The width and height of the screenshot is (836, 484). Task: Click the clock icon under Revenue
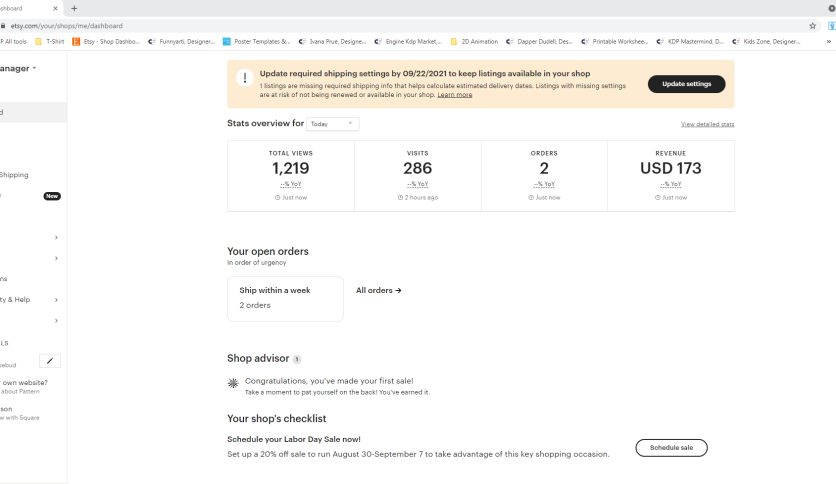(657, 198)
